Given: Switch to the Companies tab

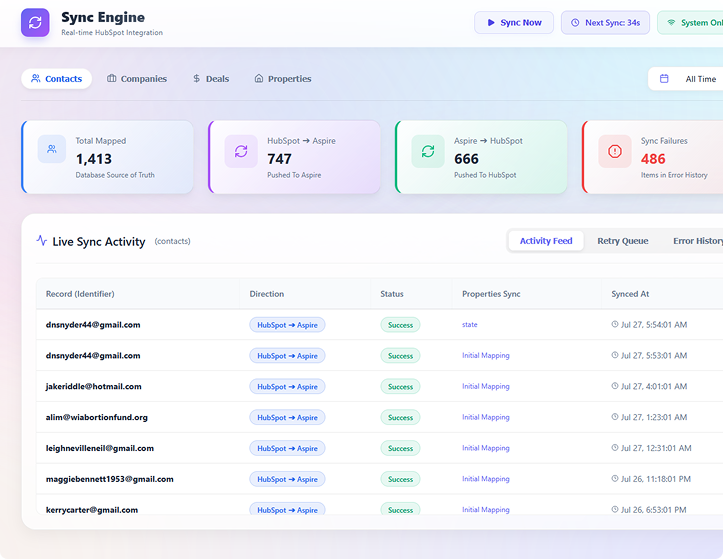Looking at the screenshot, I should (137, 79).
